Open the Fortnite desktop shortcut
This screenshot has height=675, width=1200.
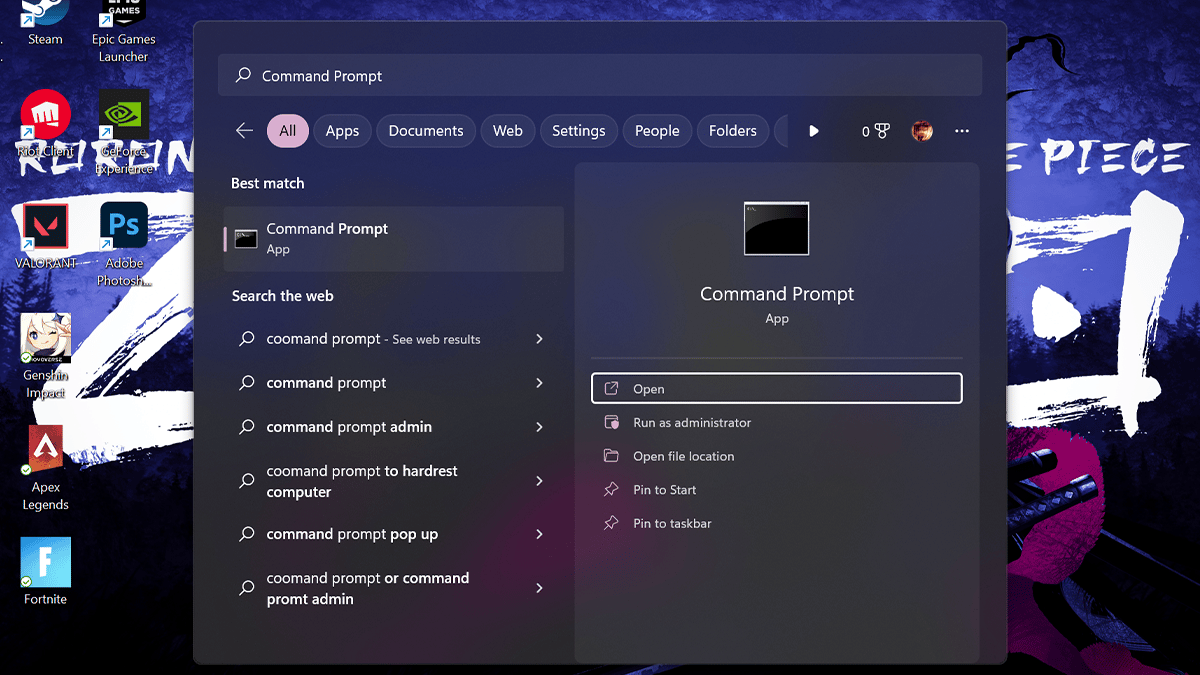pos(46,563)
